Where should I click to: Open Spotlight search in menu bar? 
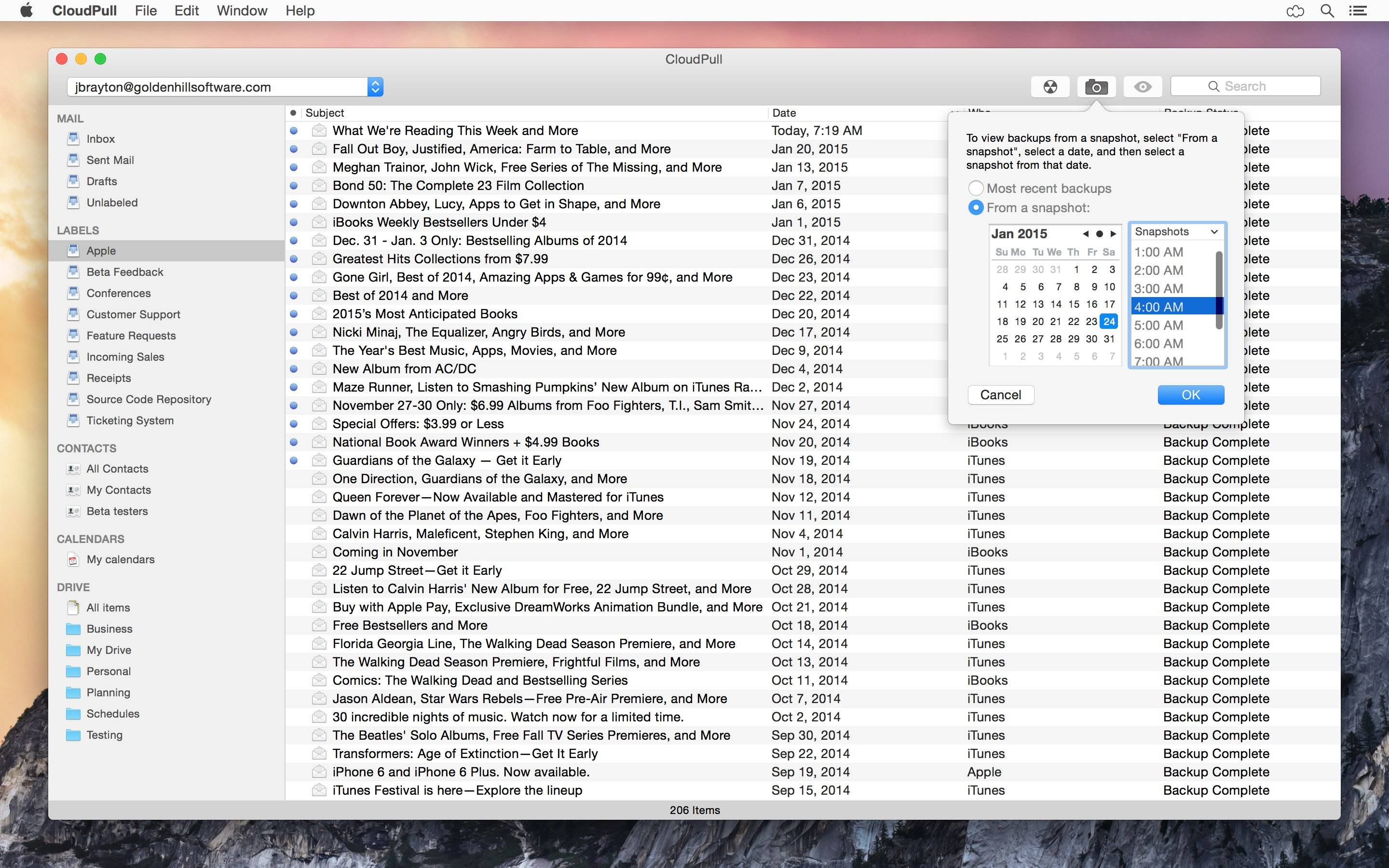point(1327,10)
